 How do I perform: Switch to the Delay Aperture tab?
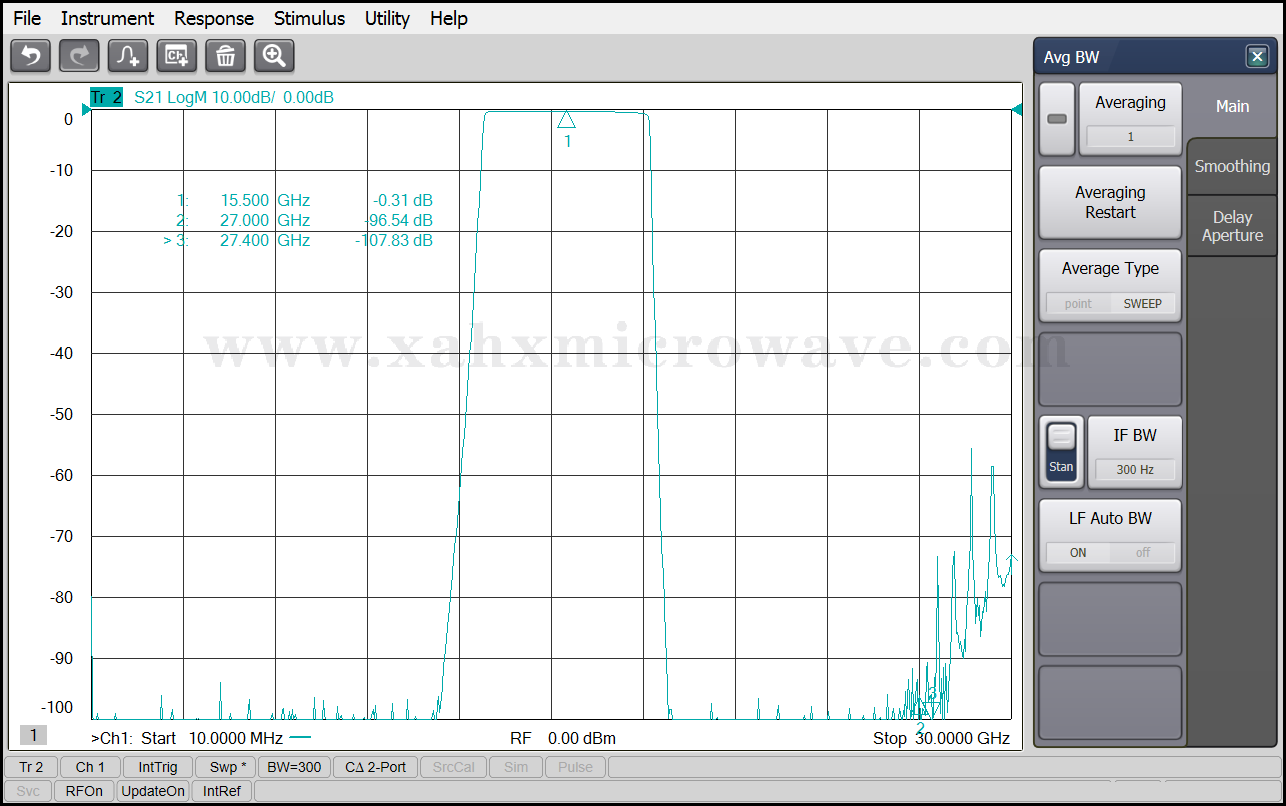[1232, 226]
